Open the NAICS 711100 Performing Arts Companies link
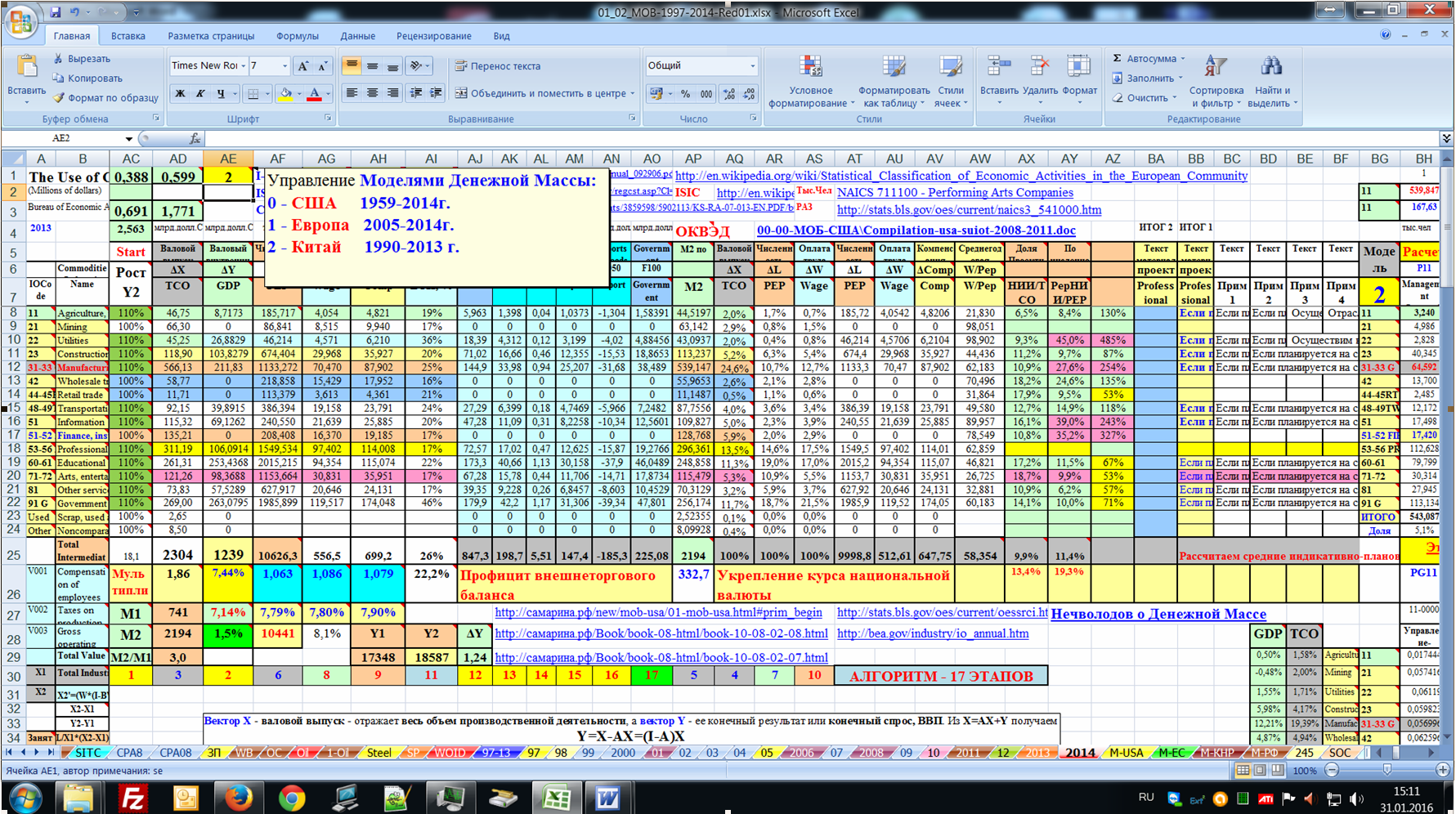 point(954,193)
